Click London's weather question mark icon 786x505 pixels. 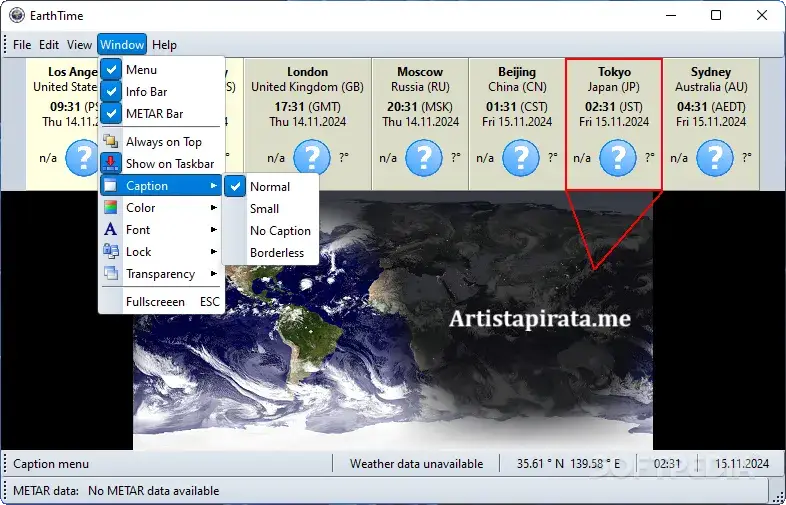tap(312, 158)
